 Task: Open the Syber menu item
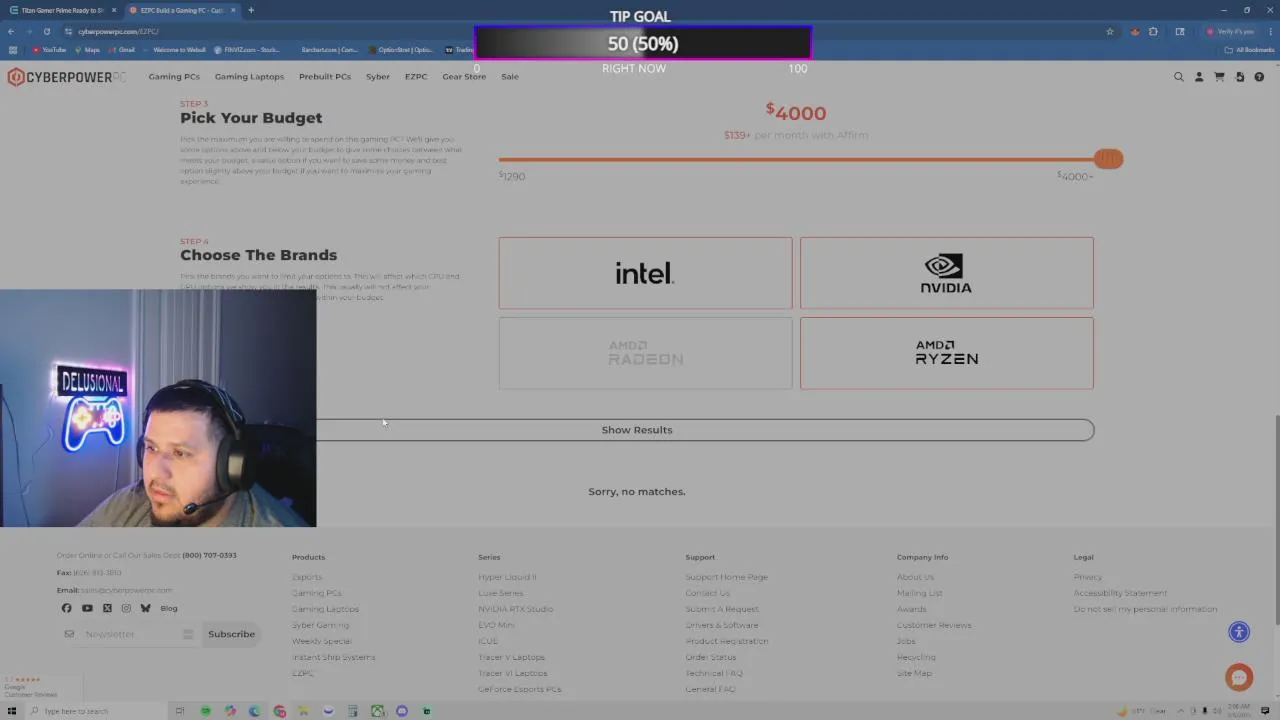[x=378, y=77]
